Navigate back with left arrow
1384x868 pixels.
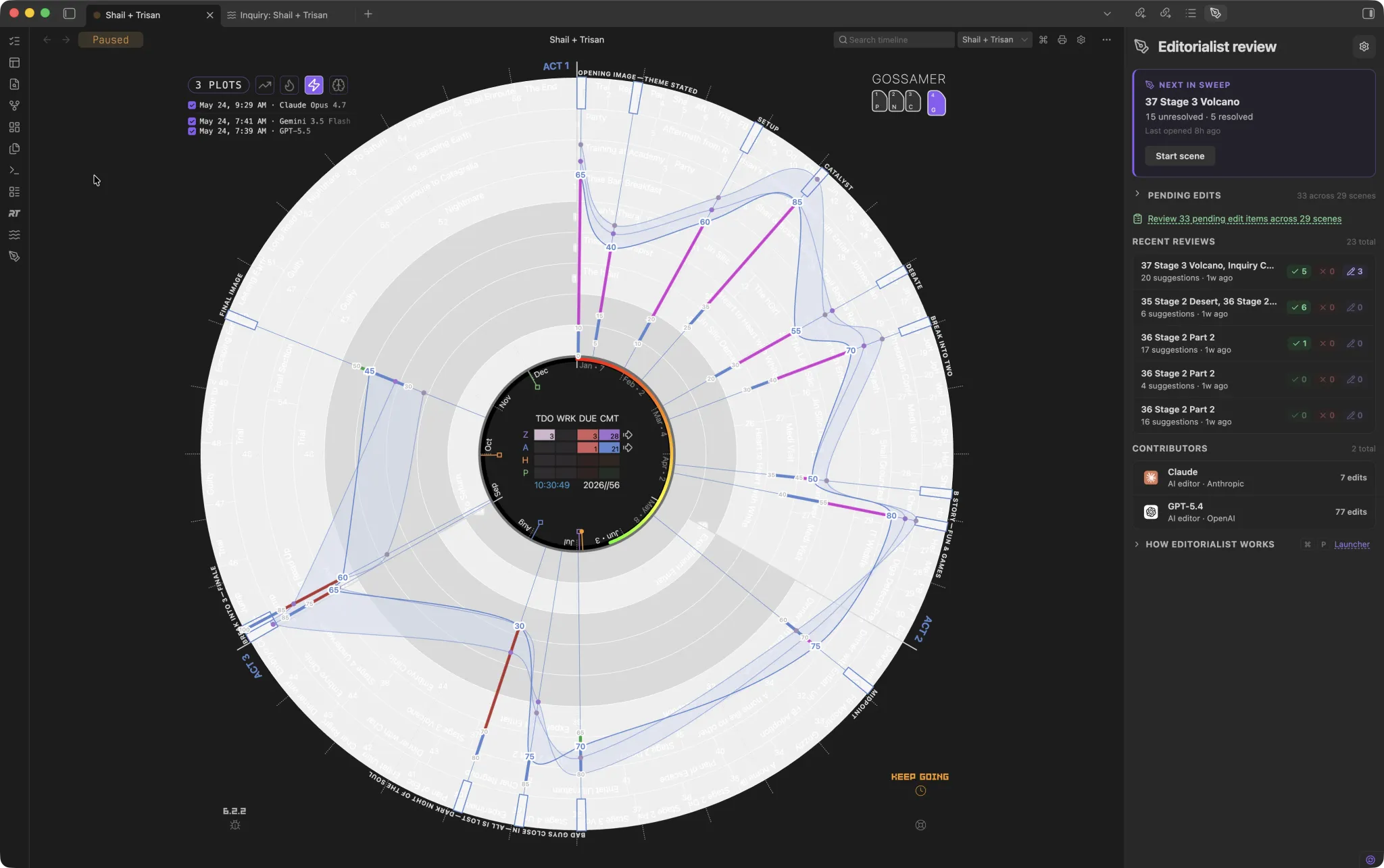coord(47,40)
